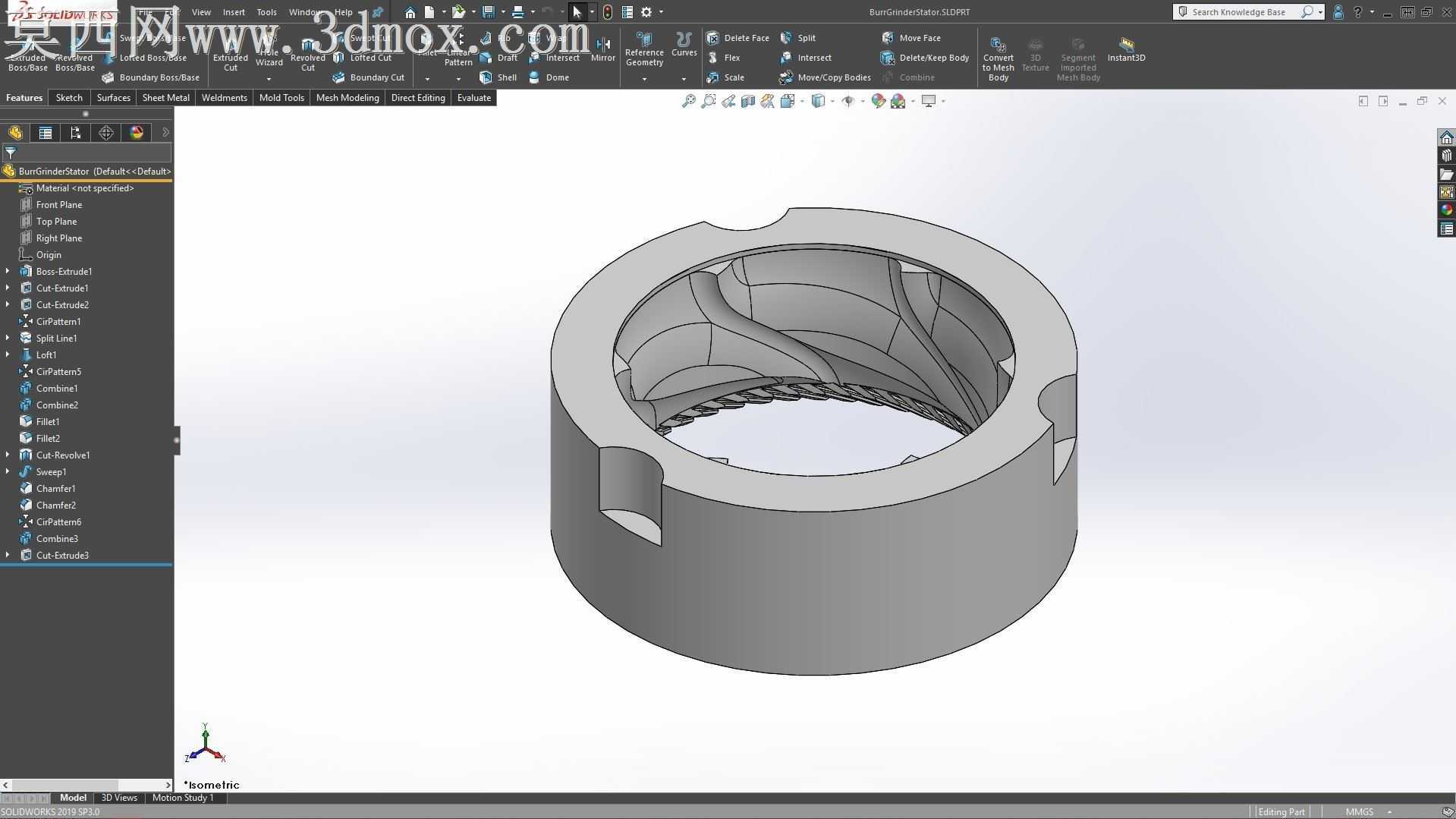Open the View menu
This screenshot has height=819, width=1456.
(201, 12)
